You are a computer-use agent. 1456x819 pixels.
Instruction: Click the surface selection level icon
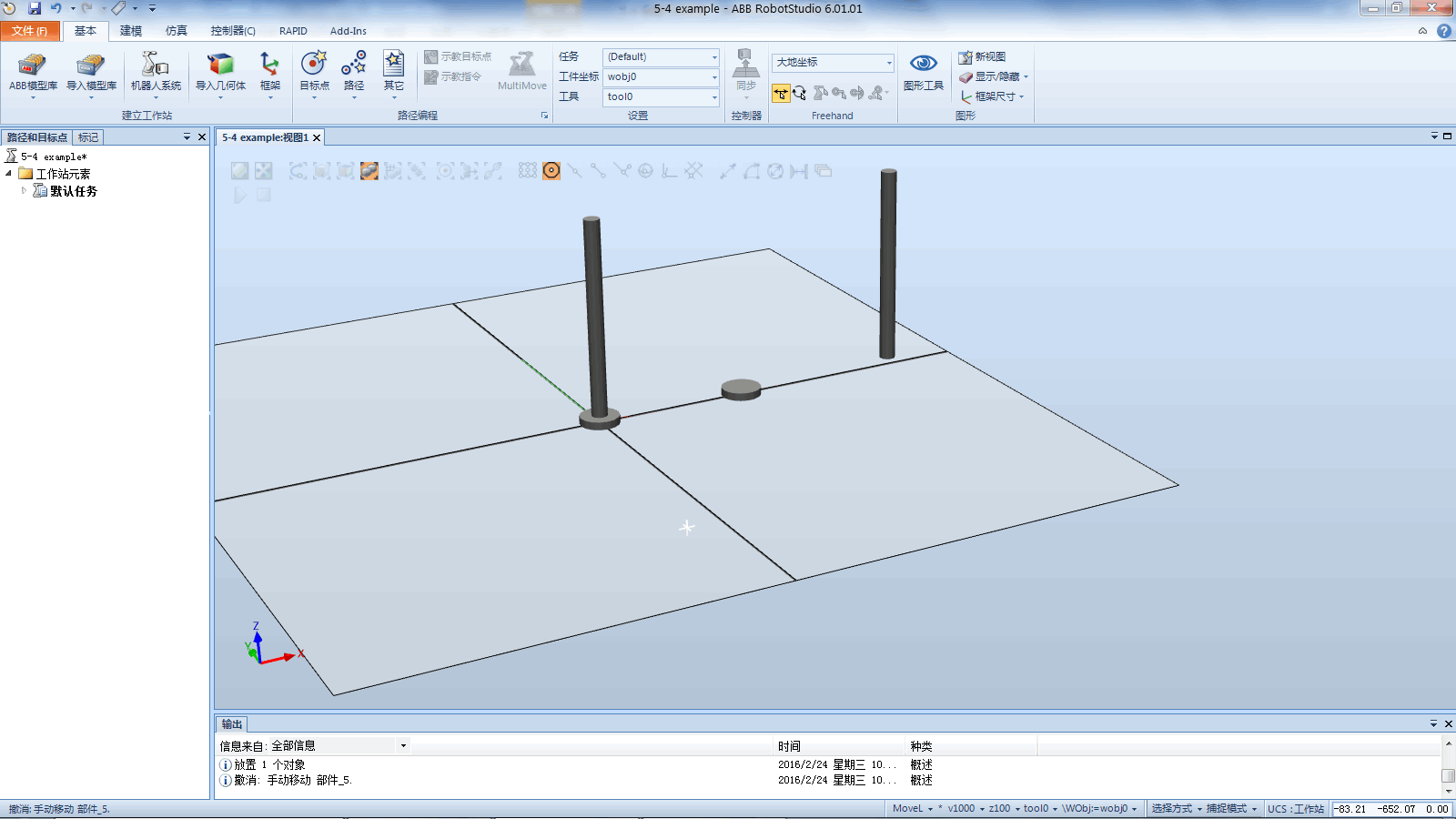(x=322, y=171)
